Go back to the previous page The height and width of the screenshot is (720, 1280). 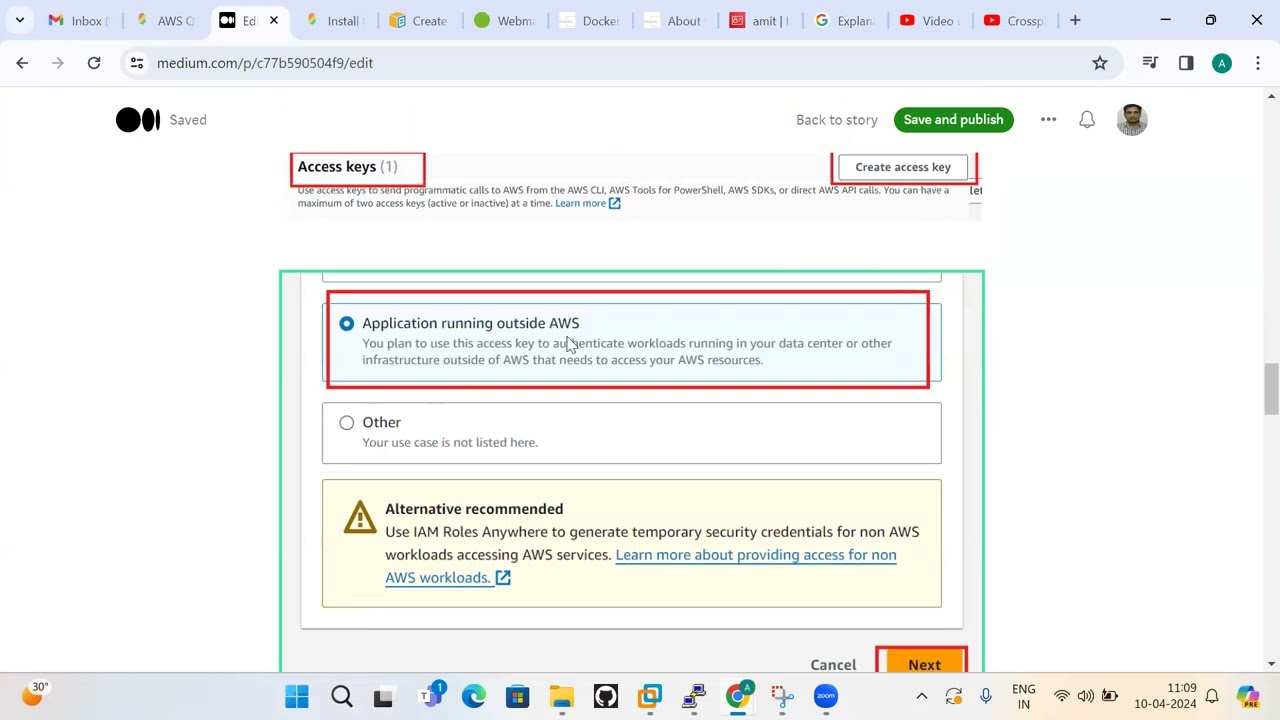coord(22,63)
